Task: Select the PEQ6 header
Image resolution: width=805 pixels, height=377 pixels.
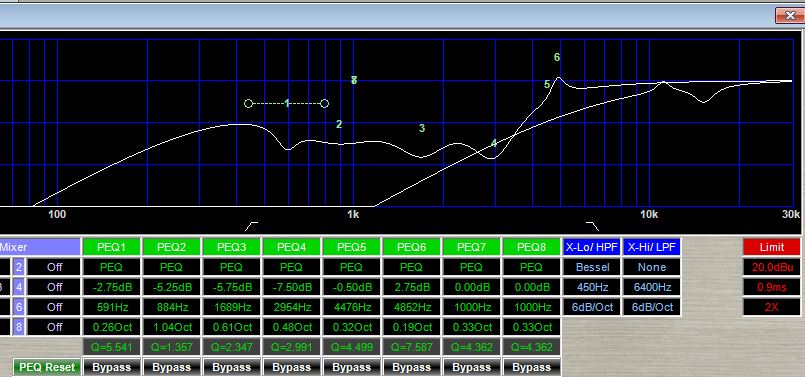Action: 411,247
